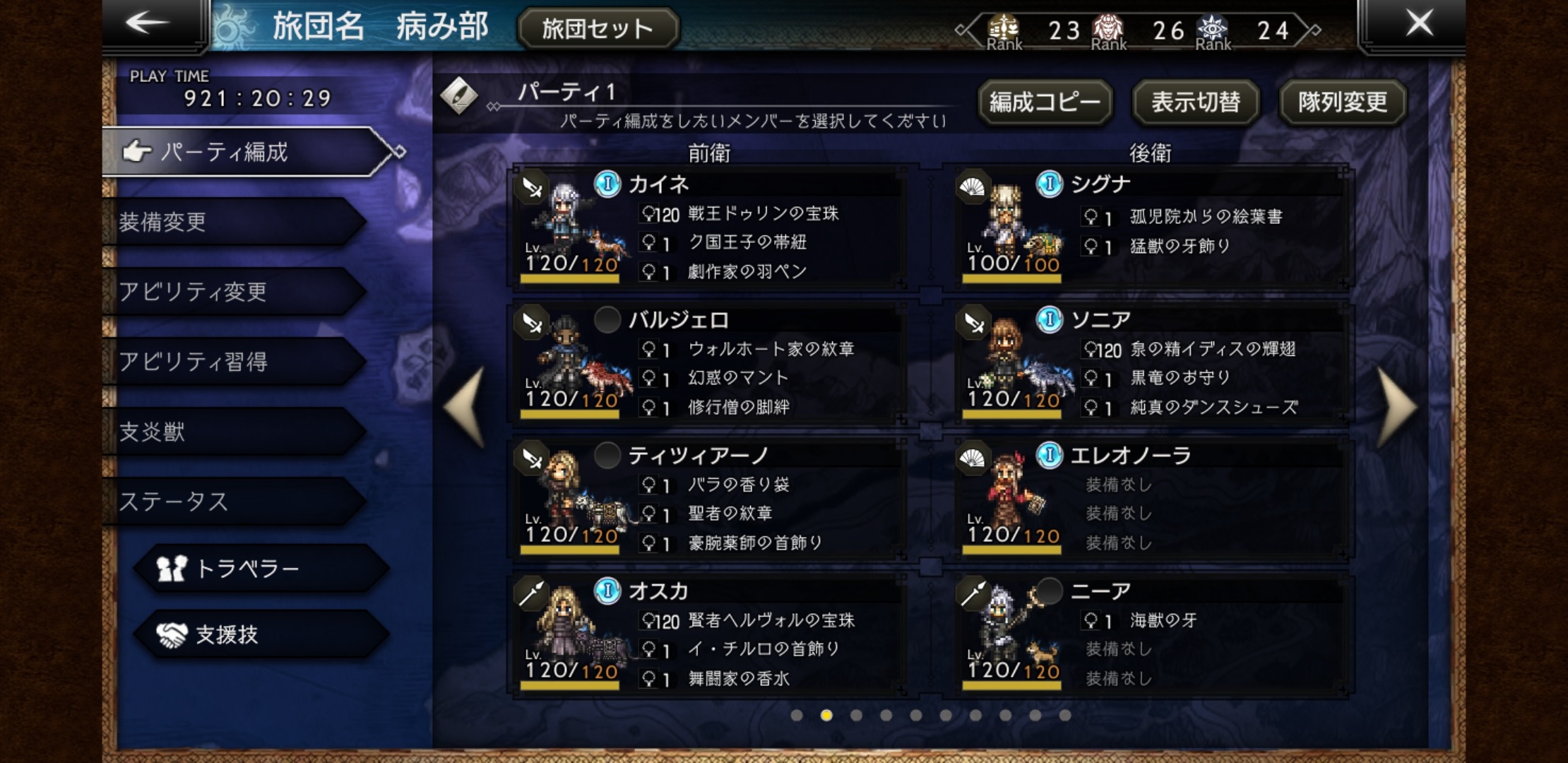The height and width of the screenshot is (763, 1568).
Task: Open the 装備変更 menu
Action: (x=233, y=222)
